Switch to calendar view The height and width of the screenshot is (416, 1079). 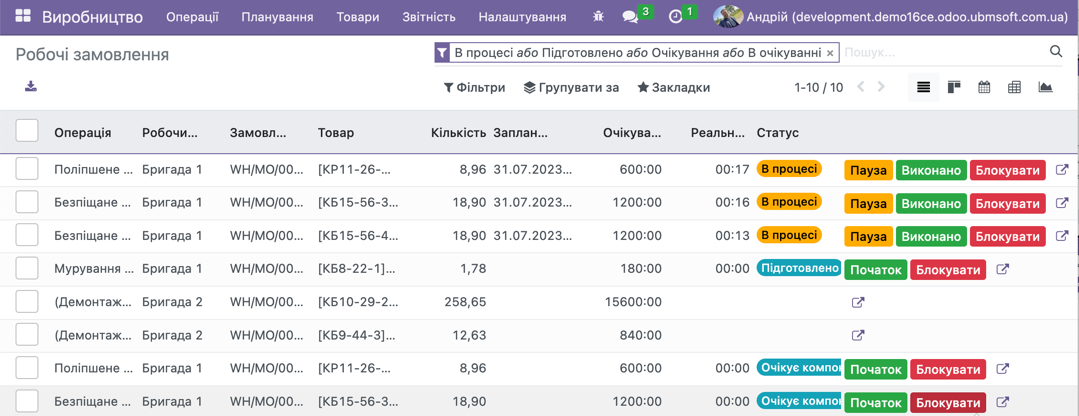coord(984,87)
